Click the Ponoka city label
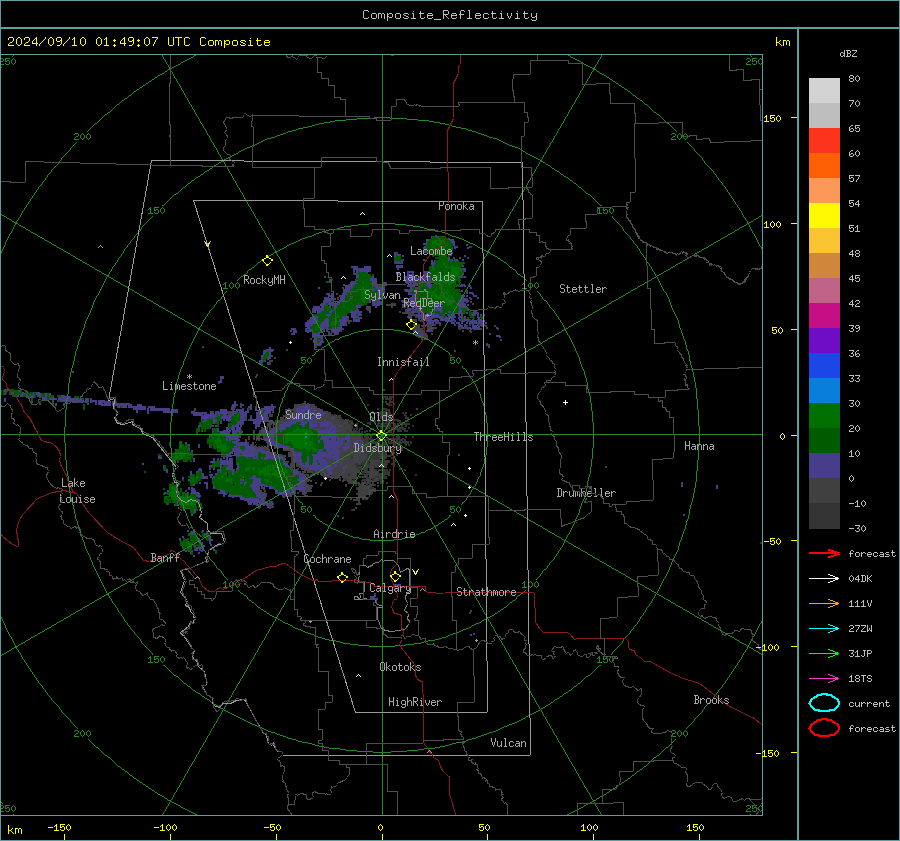 pos(456,206)
